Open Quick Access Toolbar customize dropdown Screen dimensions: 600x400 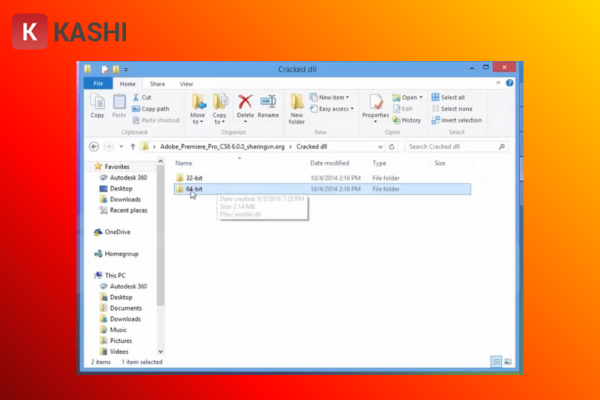coord(126,69)
